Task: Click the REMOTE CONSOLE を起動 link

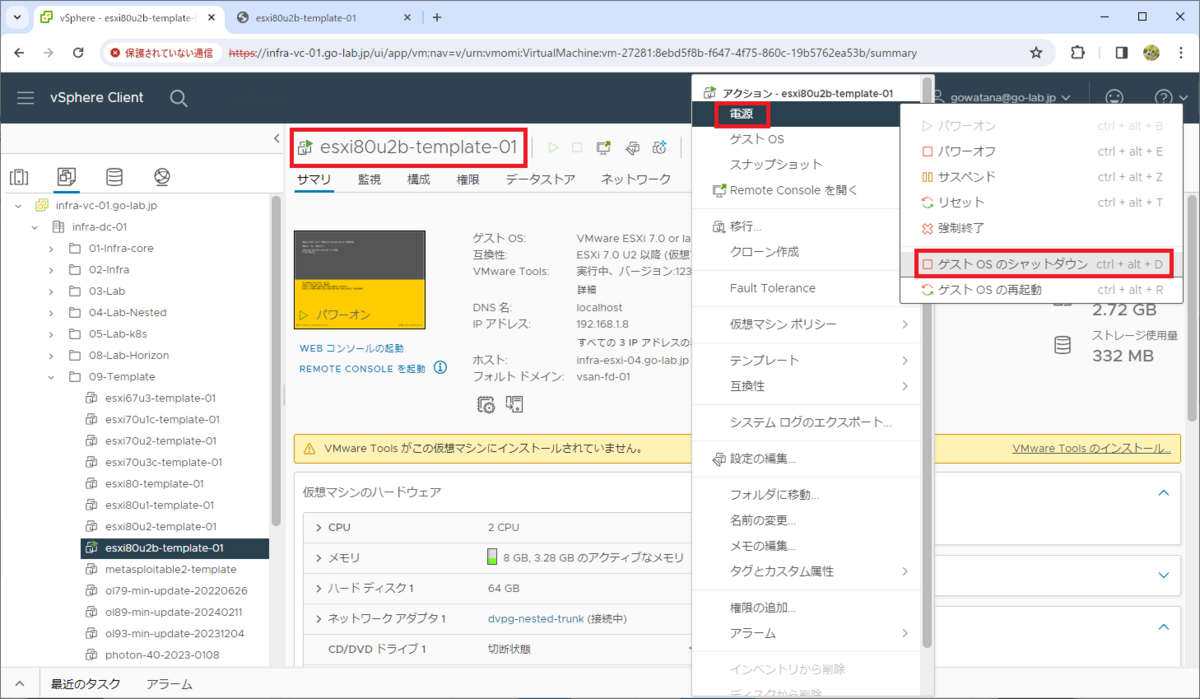Action: coord(362,368)
